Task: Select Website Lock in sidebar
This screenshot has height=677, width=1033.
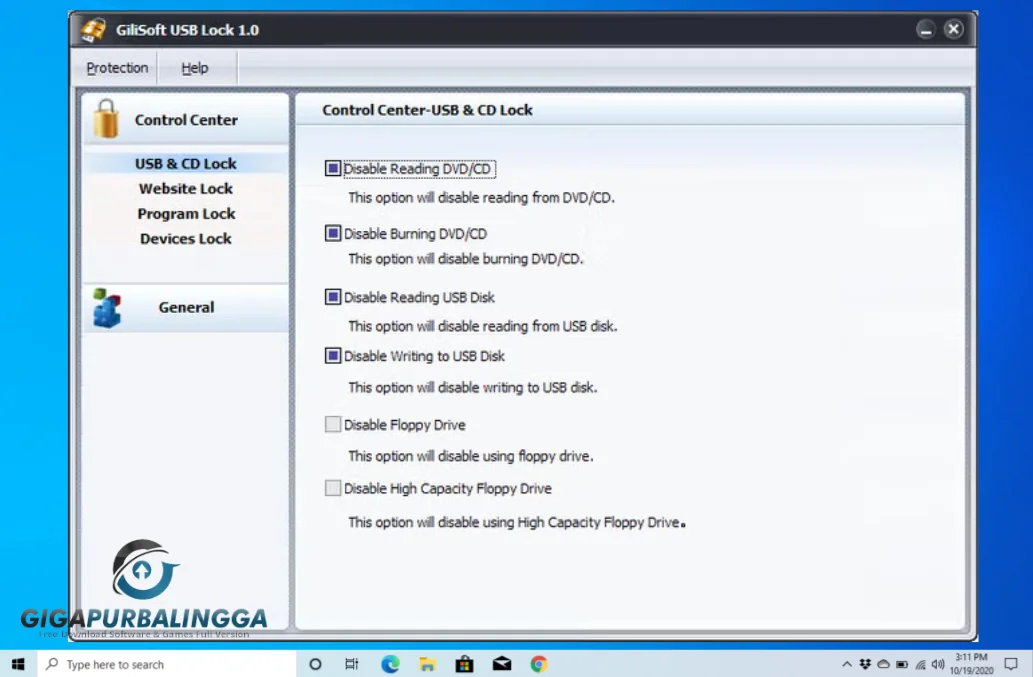Action: (x=186, y=188)
